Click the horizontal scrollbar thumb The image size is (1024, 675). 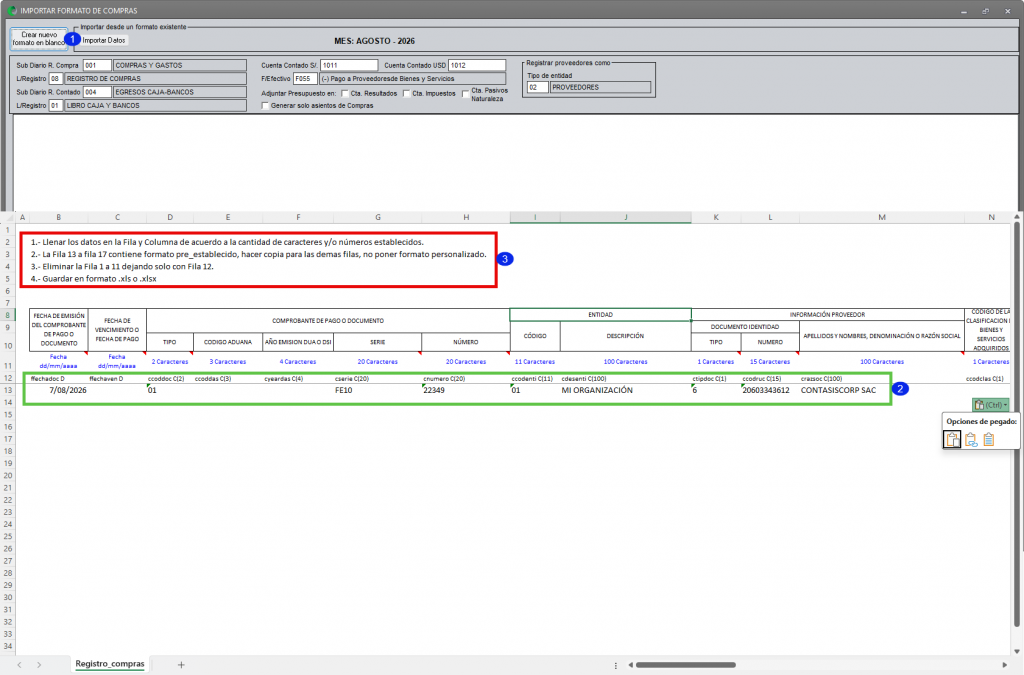(686, 665)
